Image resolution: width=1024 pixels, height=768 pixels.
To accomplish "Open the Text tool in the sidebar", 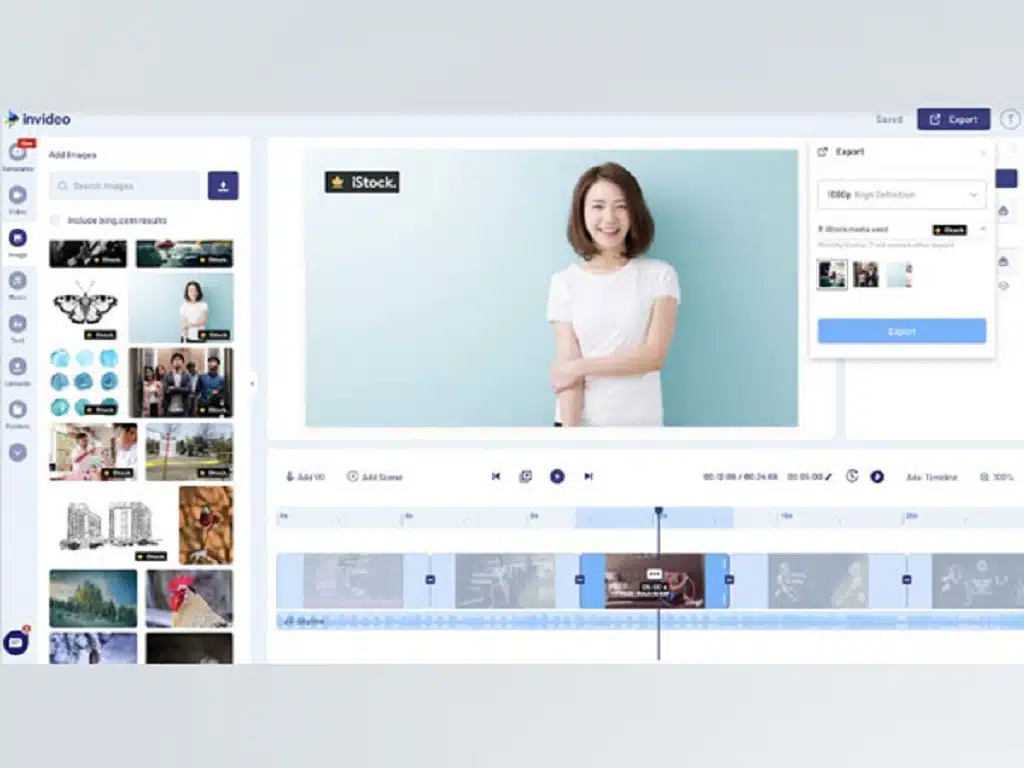I will [x=18, y=325].
